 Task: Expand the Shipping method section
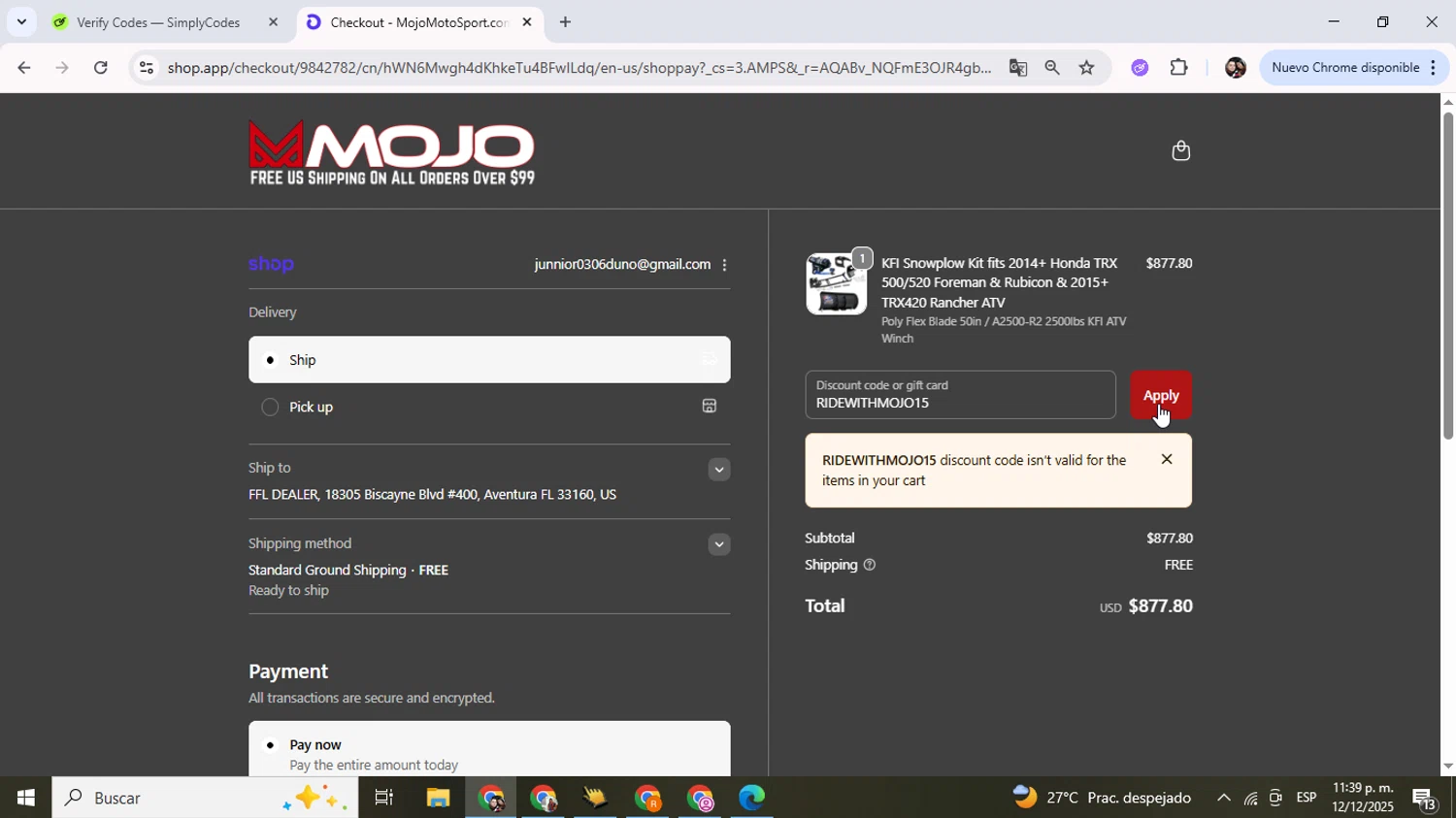(x=718, y=544)
